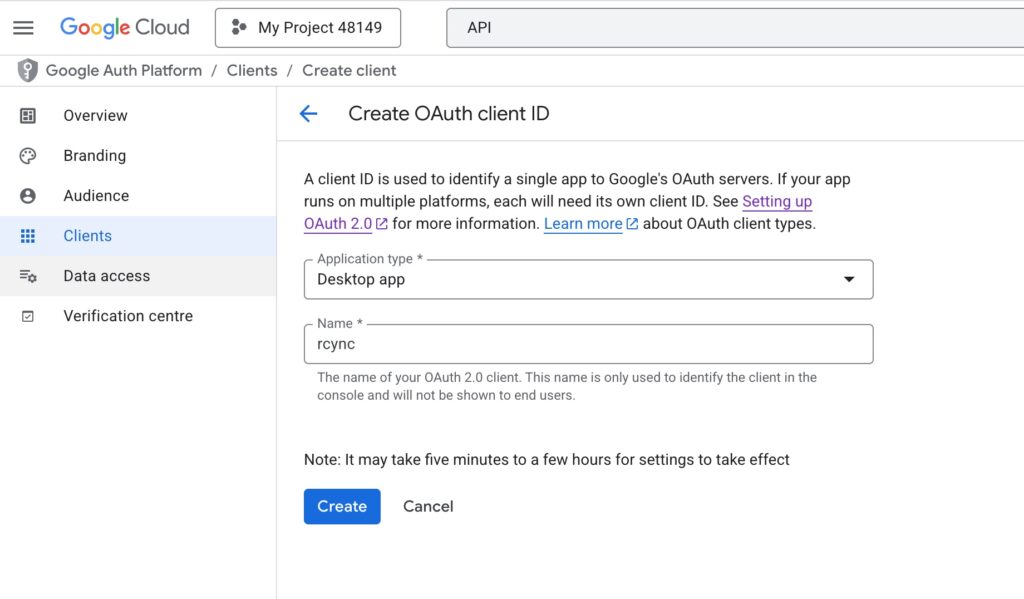Image resolution: width=1024 pixels, height=599 pixels.
Task: Click the Data access settings-list icon
Action: tap(28, 276)
